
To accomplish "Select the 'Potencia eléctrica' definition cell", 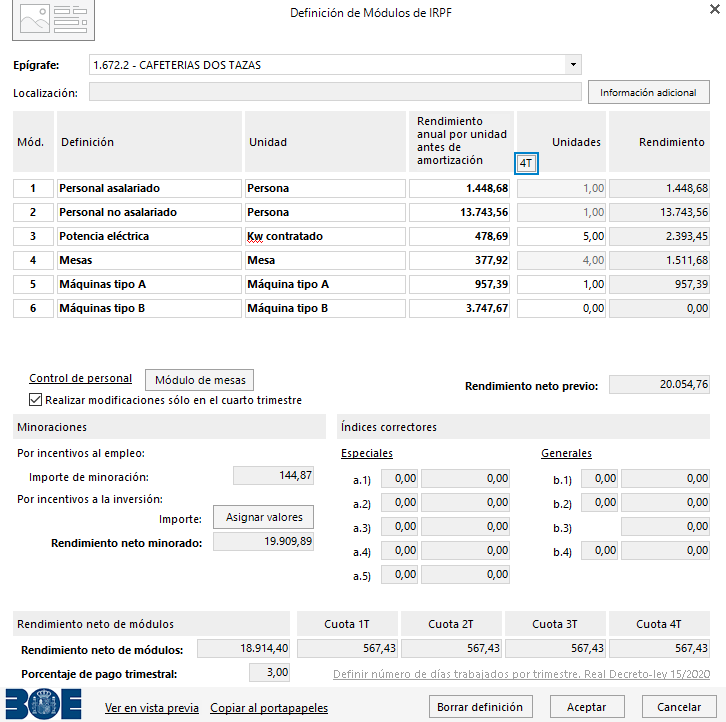I will pyautogui.click(x=149, y=236).
